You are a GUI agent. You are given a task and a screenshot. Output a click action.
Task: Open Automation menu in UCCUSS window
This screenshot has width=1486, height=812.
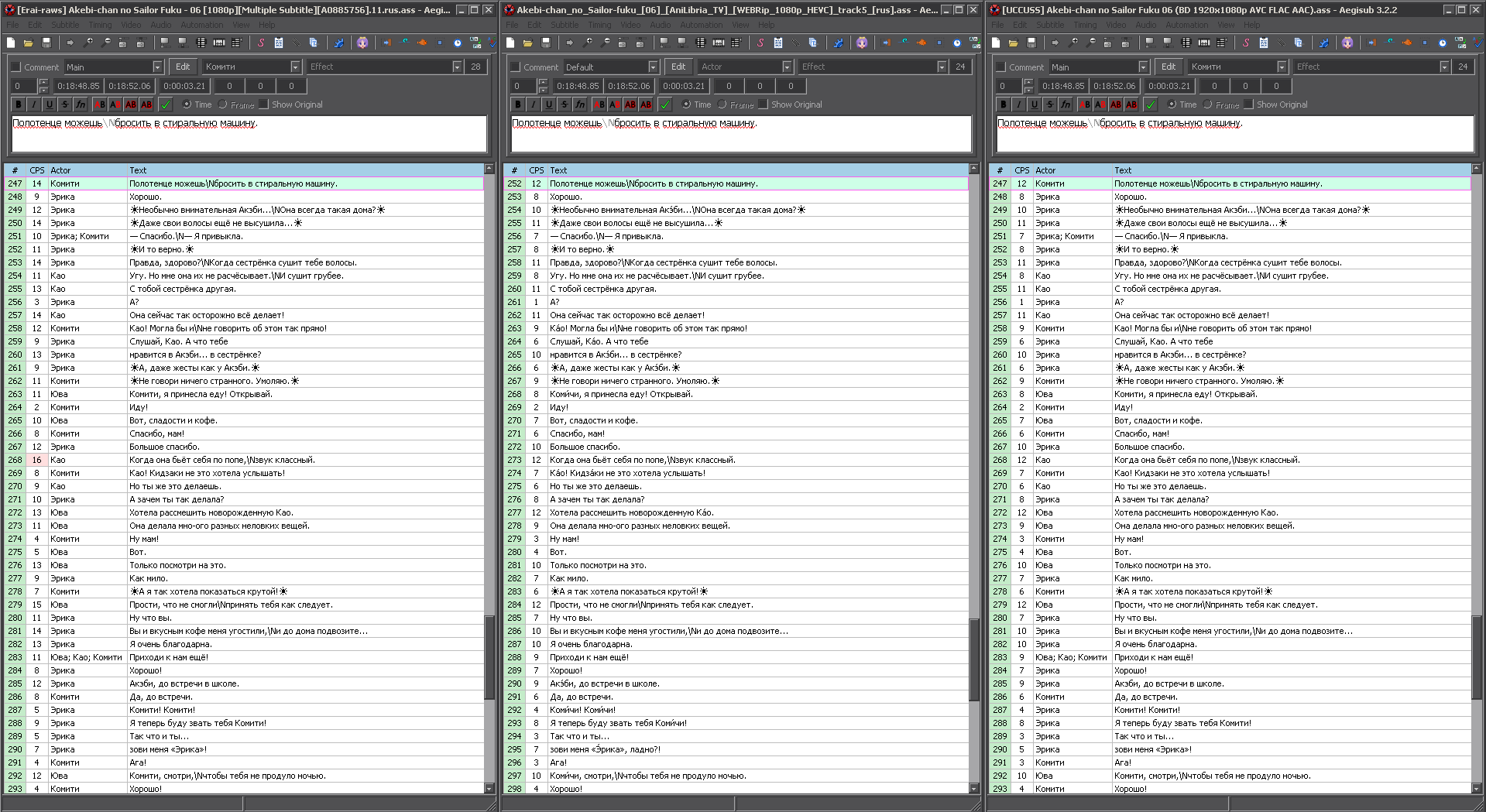(x=1186, y=25)
